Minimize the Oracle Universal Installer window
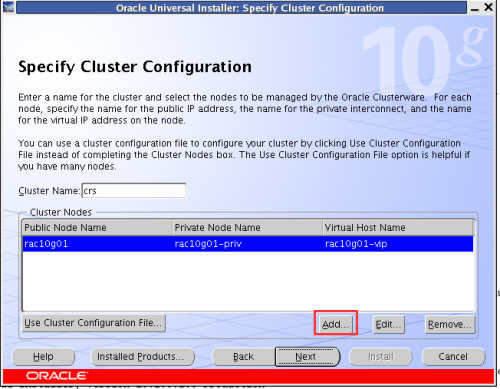Viewport: 500px width, 389px height. pyautogui.click(x=475, y=8)
